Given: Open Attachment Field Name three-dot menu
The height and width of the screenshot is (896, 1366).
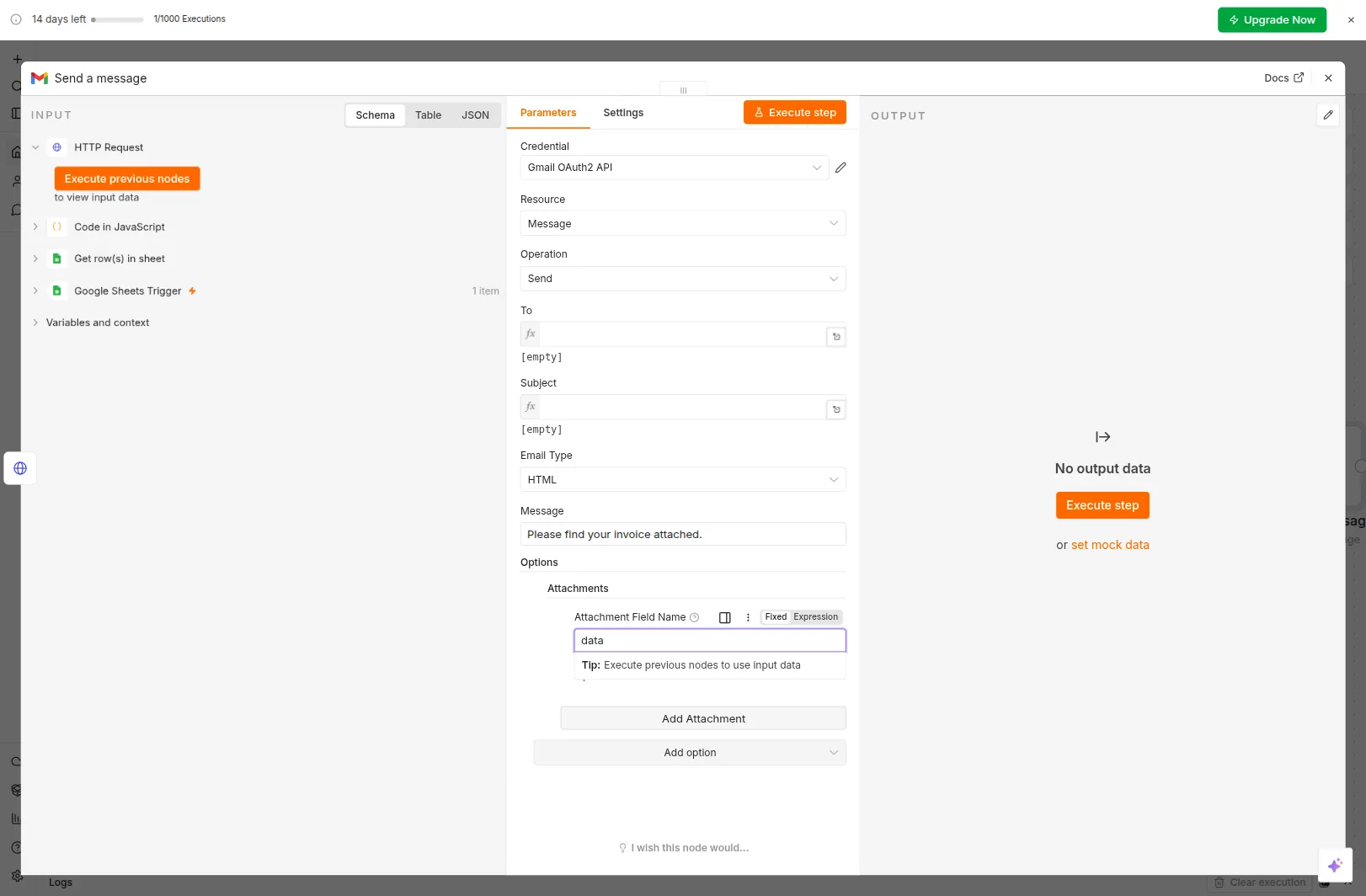Looking at the screenshot, I should 748,617.
